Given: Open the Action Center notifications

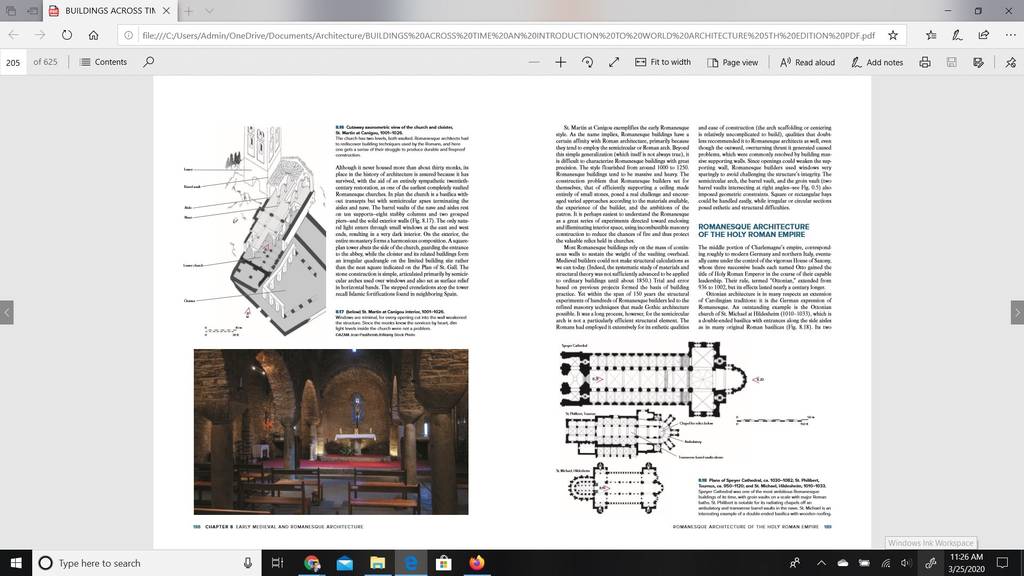Looking at the screenshot, I should point(1002,563).
